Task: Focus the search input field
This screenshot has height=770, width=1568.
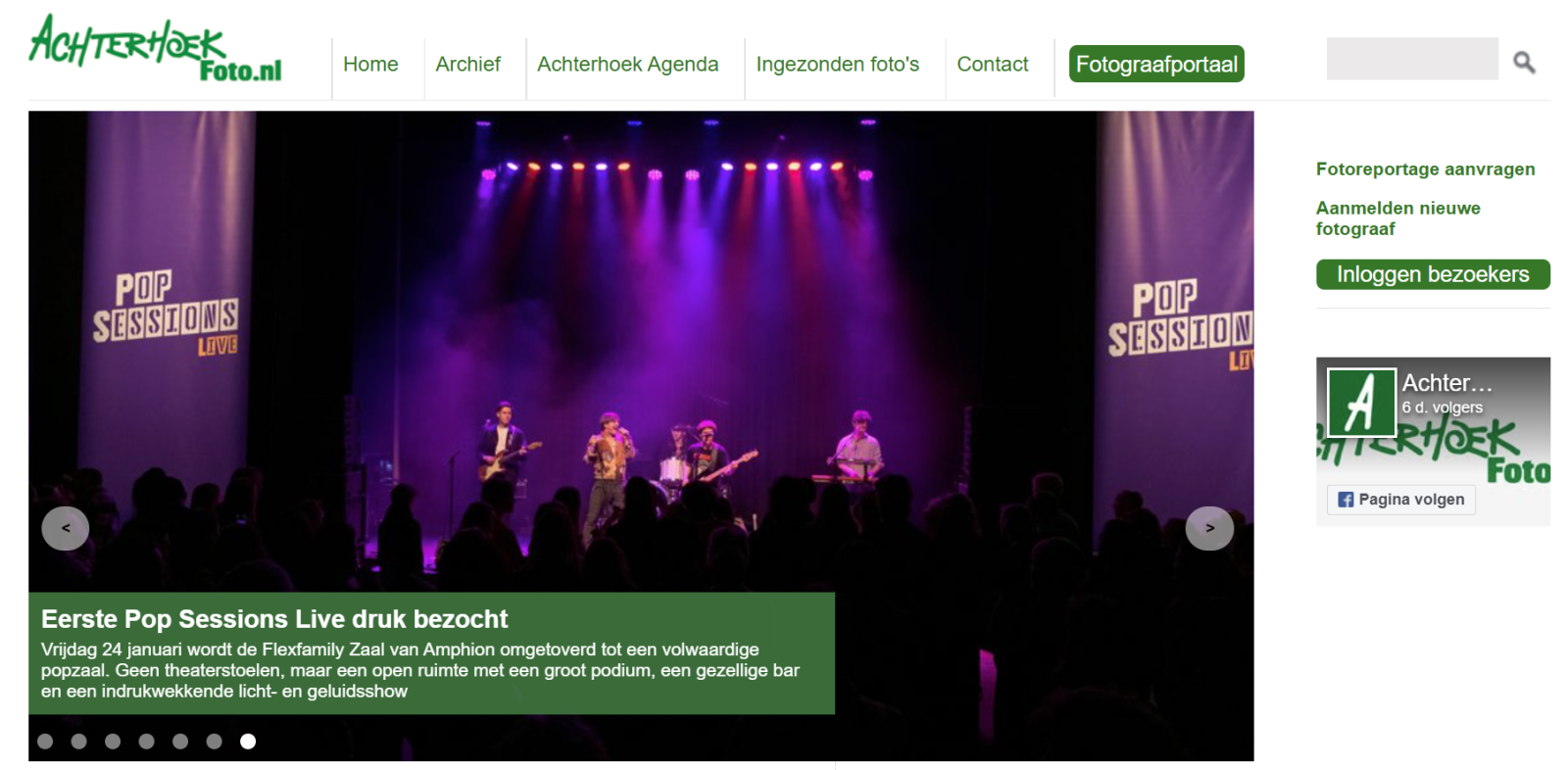Action: tap(1412, 59)
